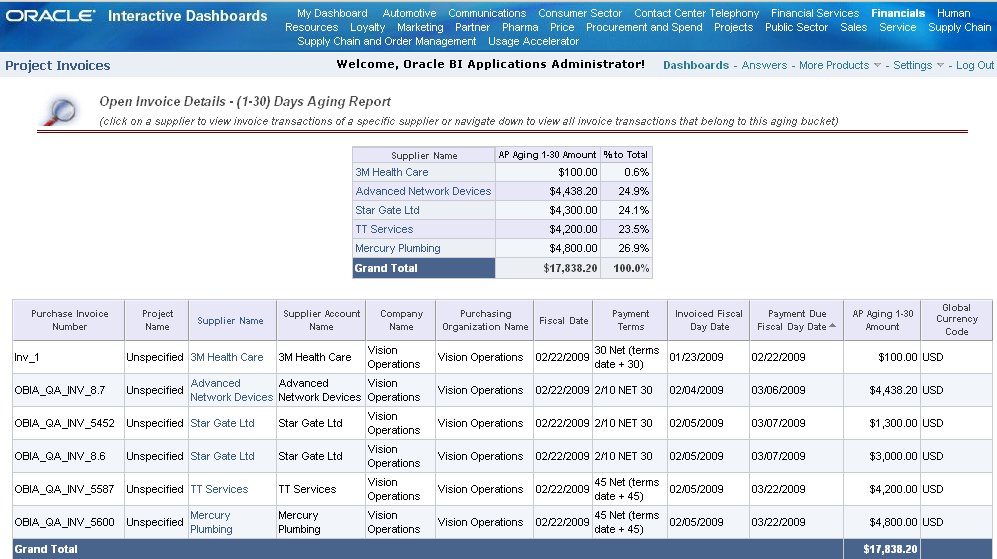Click the Log Out link
The width and height of the screenshot is (997, 559).
(975, 65)
